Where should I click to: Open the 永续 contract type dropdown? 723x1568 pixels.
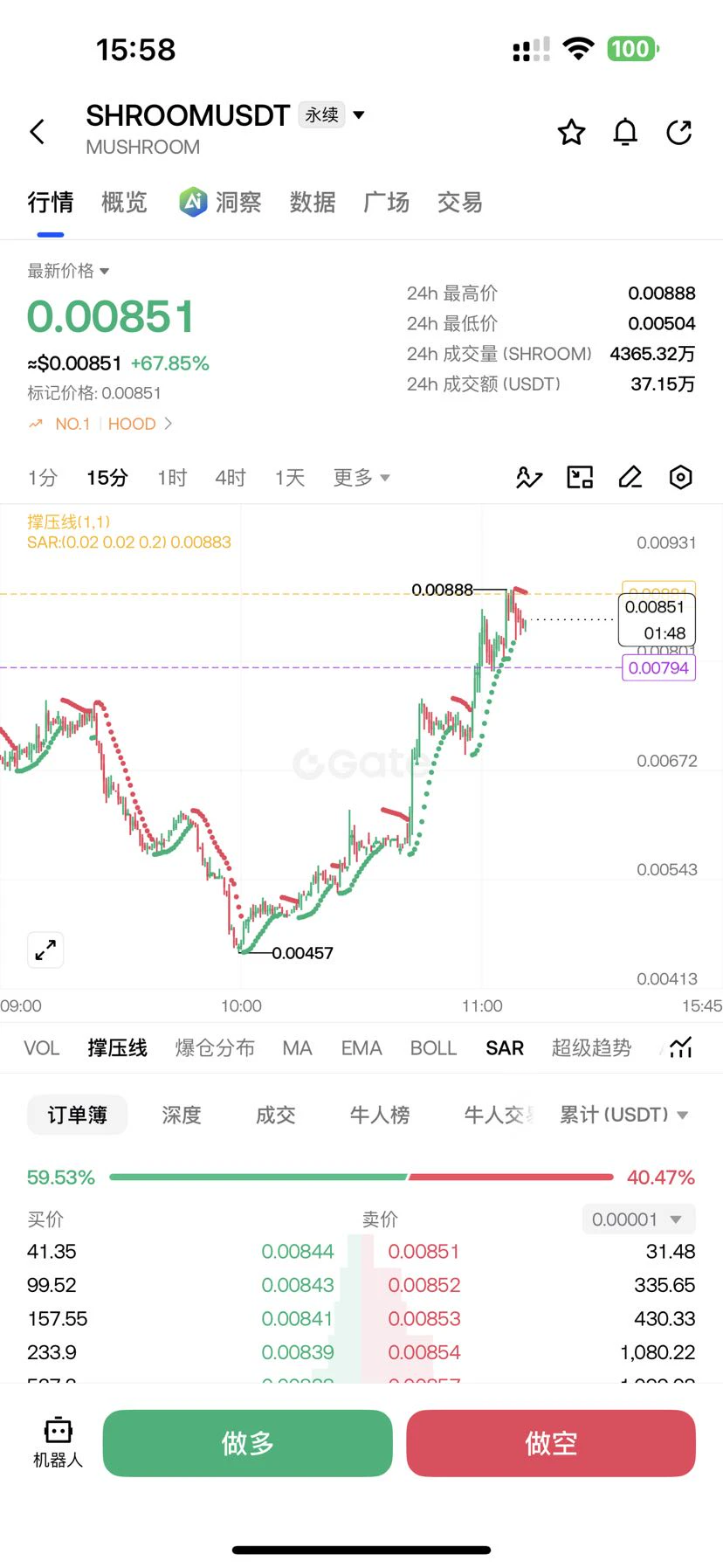pyautogui.click(x=332, y=114)
